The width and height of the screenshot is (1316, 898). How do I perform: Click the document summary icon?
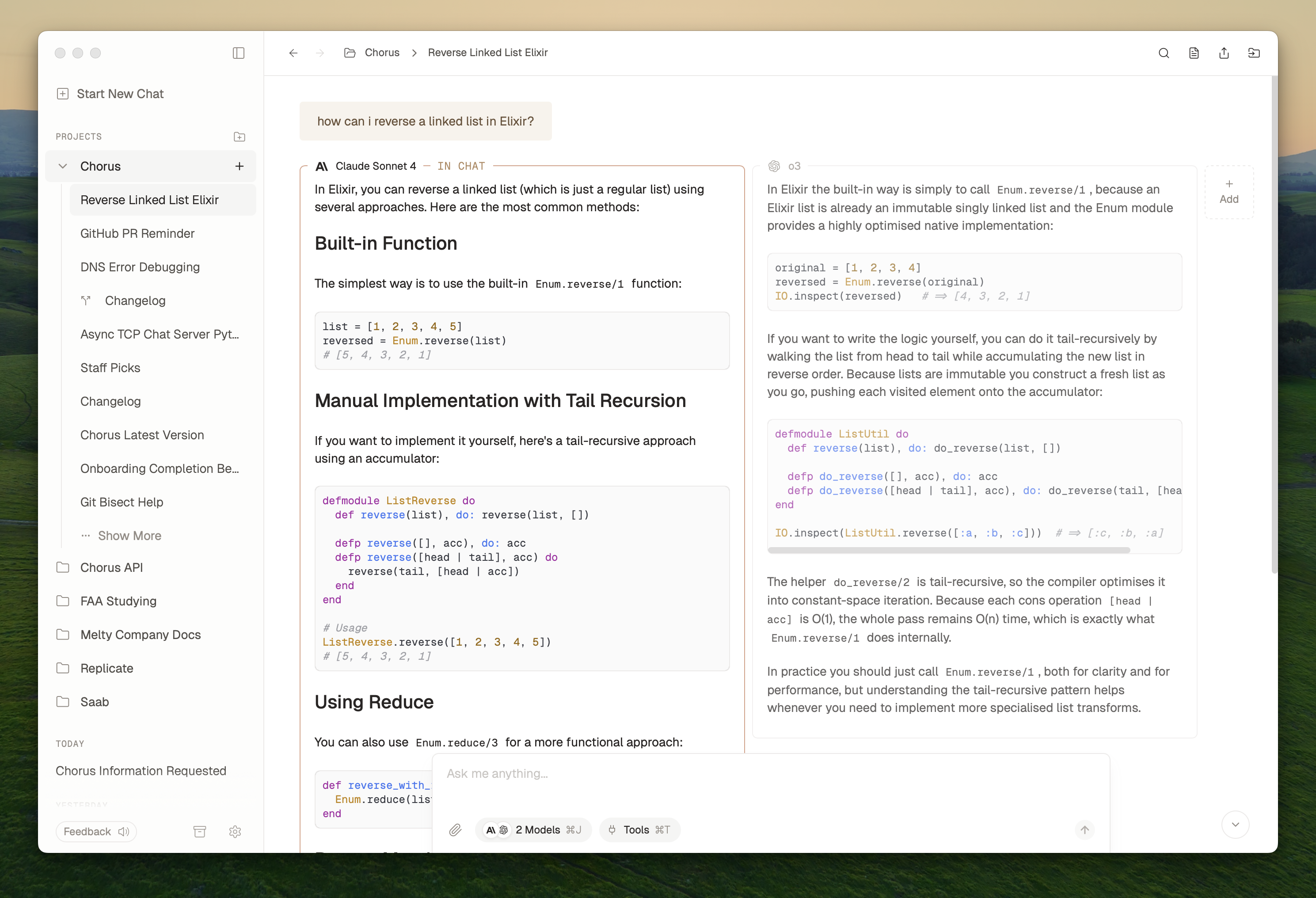pos(1194,53)
